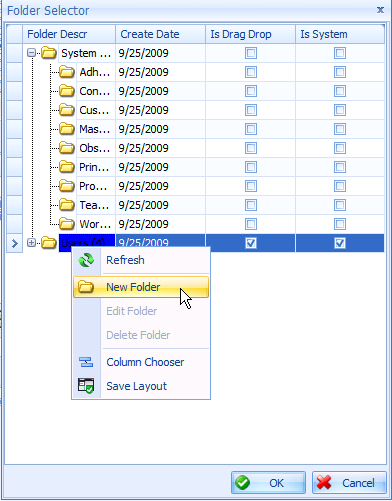Click the New Folder menu icon

coord(86,287)
